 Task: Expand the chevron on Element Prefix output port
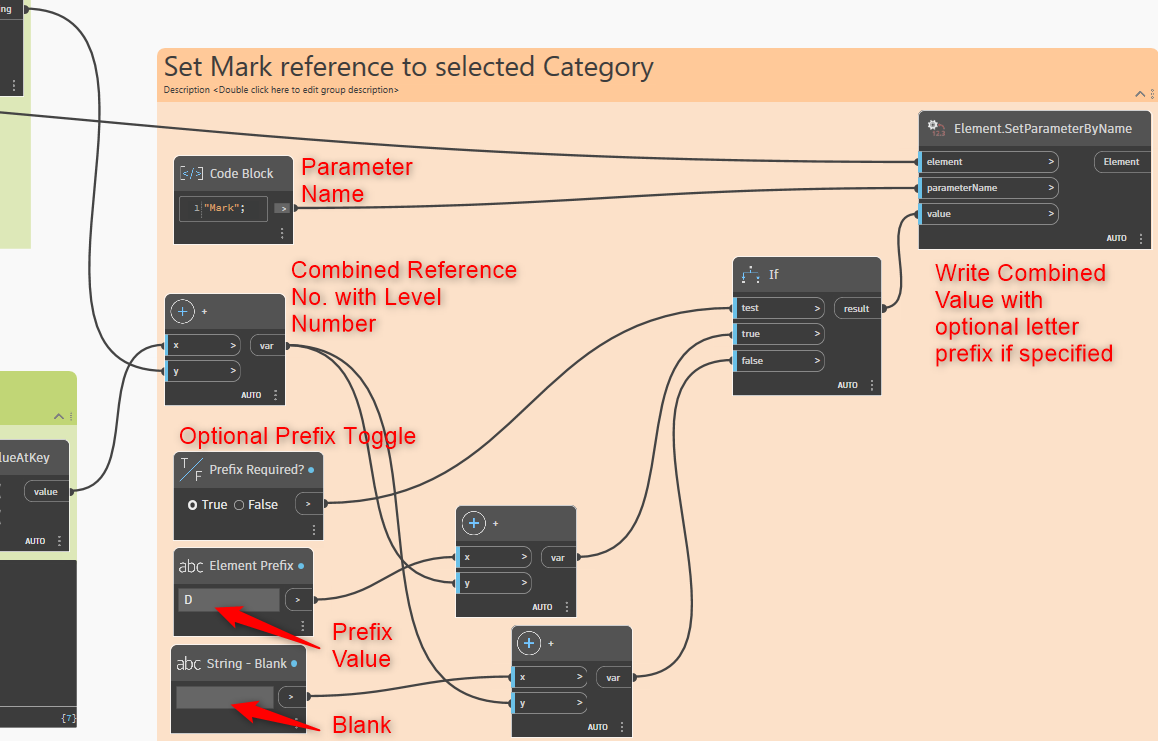click(297, 599)
